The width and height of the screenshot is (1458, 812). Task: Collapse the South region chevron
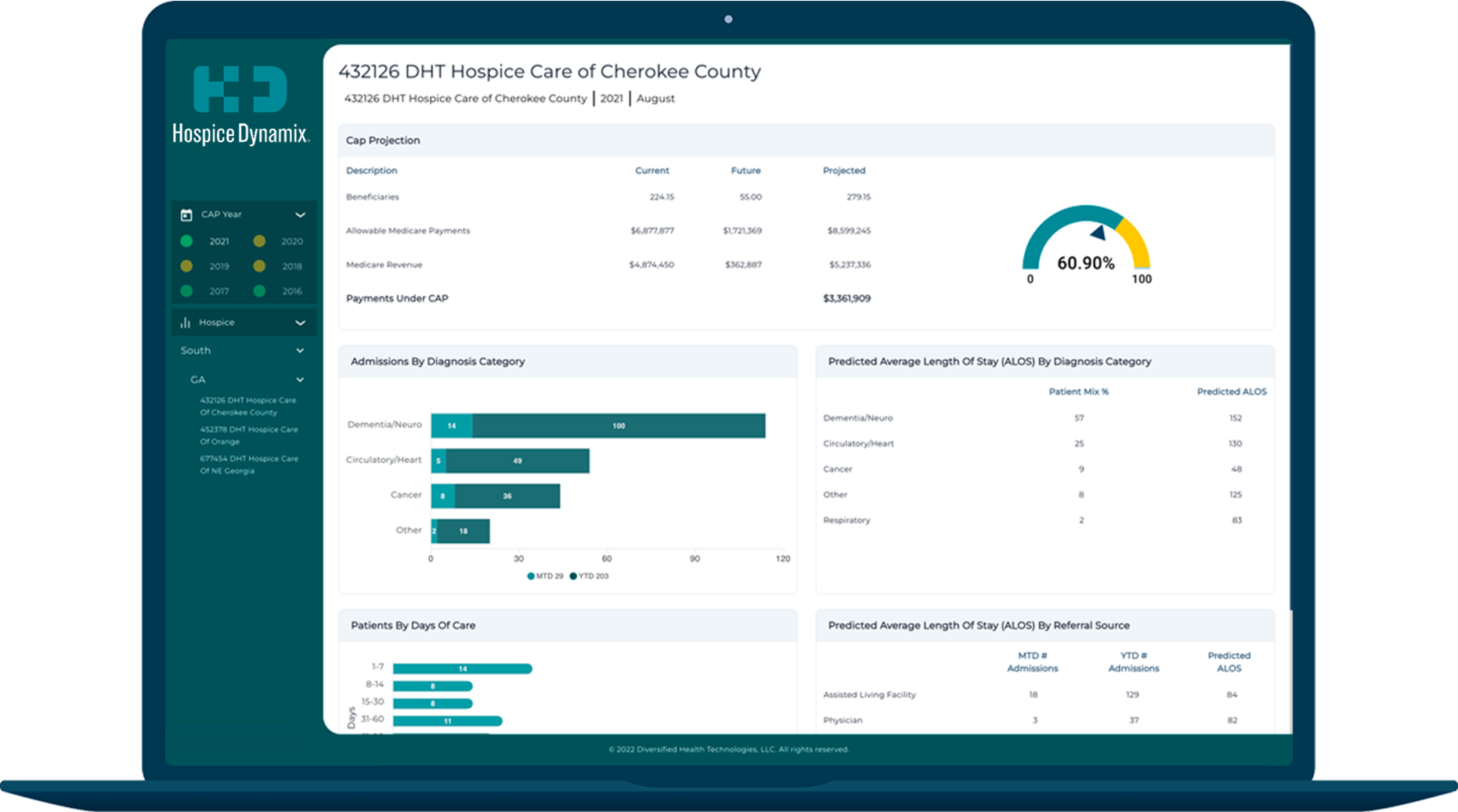(300, 351)
